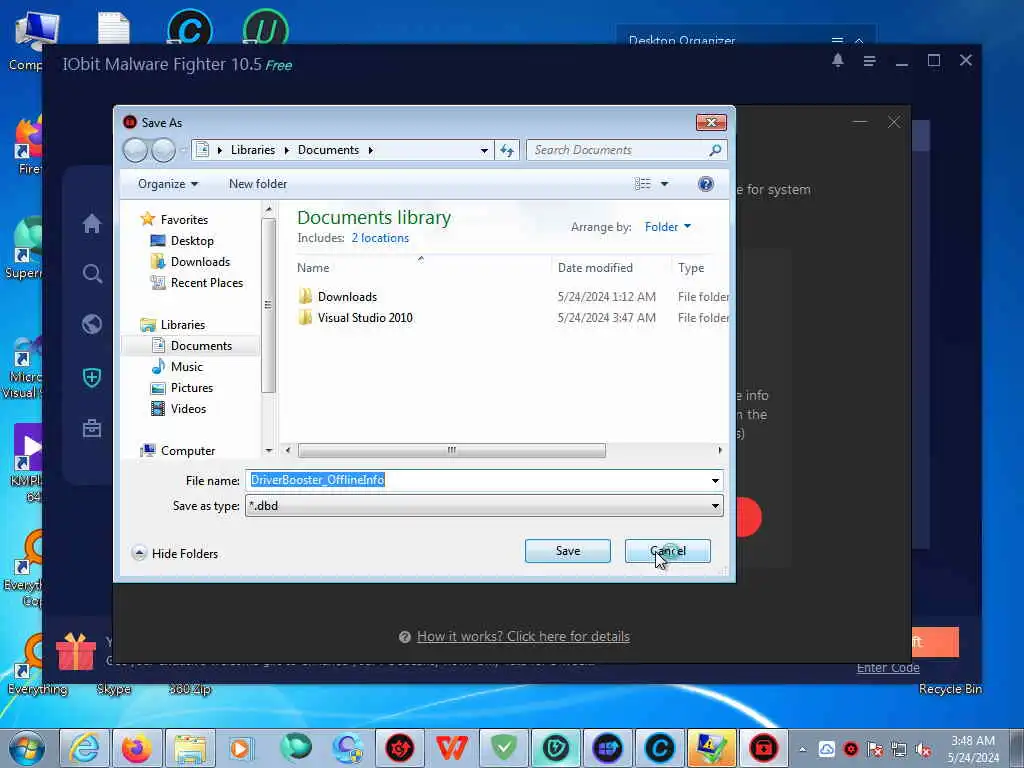Open the Organize dropdown menu

point(168,184)
